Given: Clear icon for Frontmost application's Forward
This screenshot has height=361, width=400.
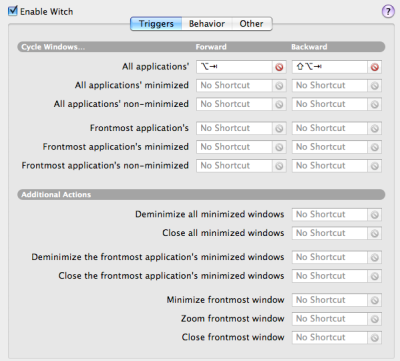Looking at the screenshot, I should (x=279, y=128).
